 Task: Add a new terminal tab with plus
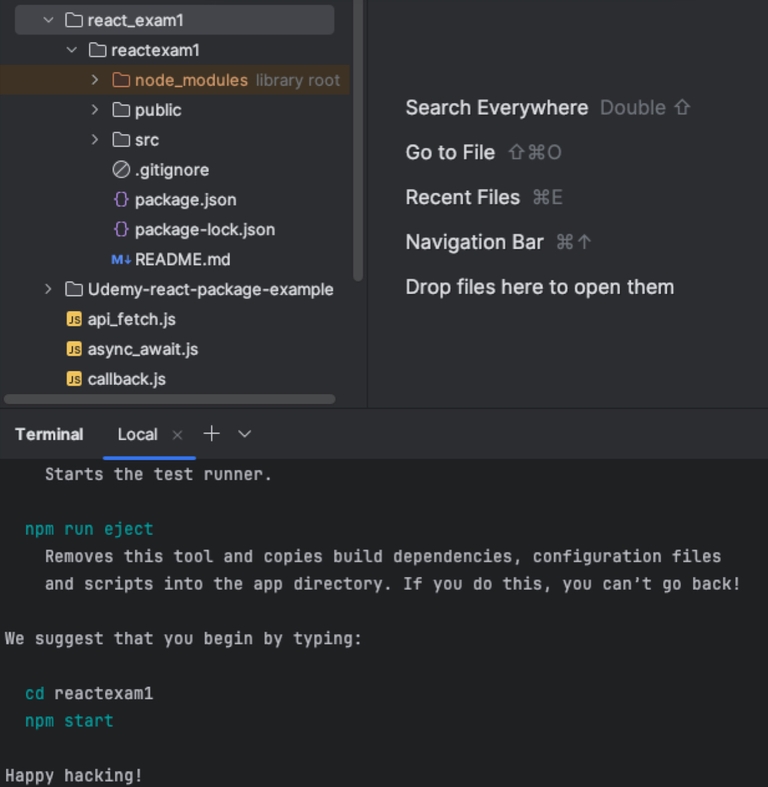[211, 434]
